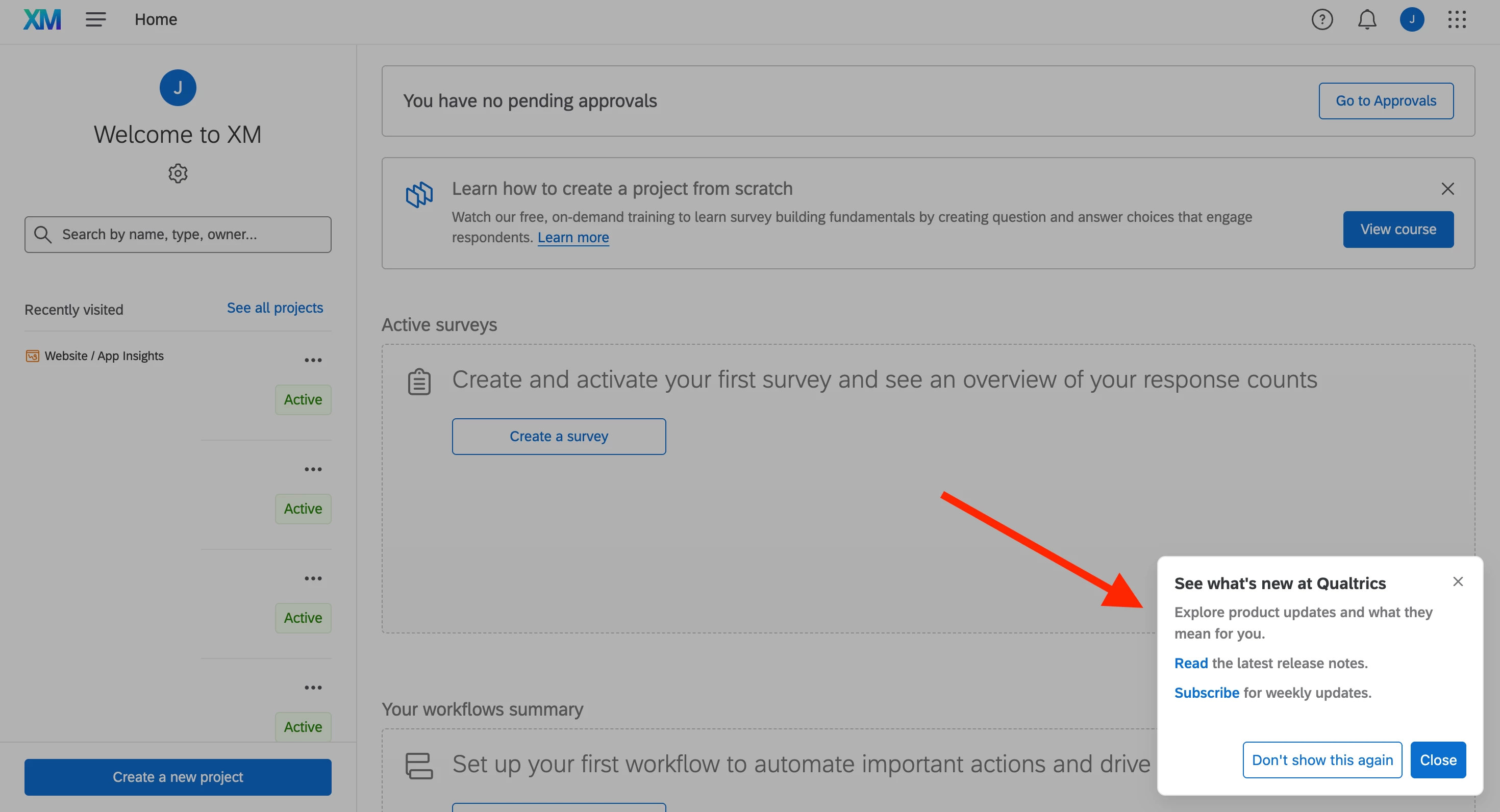Open options menu for Website / App Insights
This screenshot has height=812, width=1500.
pos(313,360)
